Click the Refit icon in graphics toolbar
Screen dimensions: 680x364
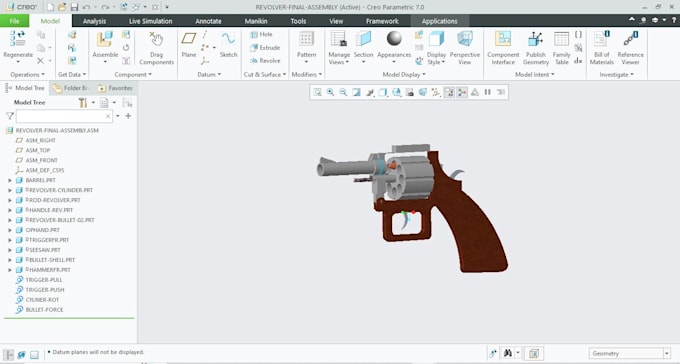pyautogui.click(x=317, y=92)
